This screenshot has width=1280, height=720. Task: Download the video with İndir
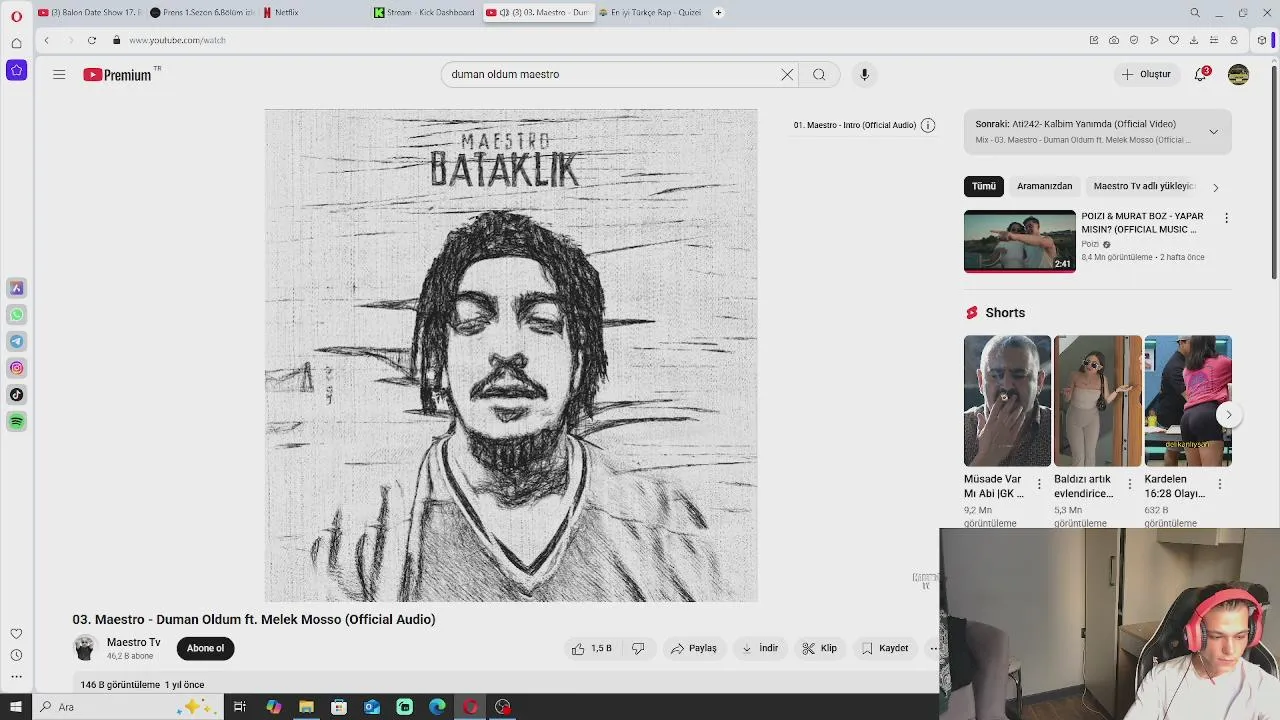[x=759, y=648]
